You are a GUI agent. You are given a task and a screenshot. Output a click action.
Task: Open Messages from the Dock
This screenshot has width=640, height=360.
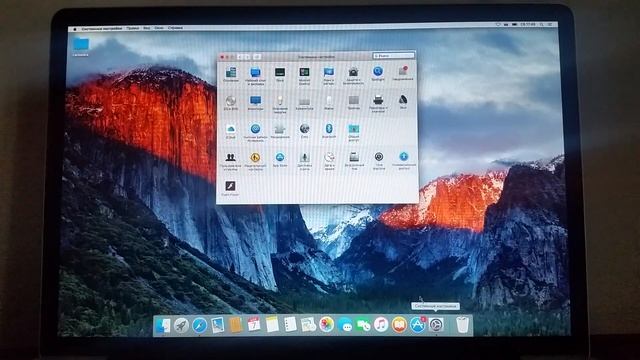(345, 325)
